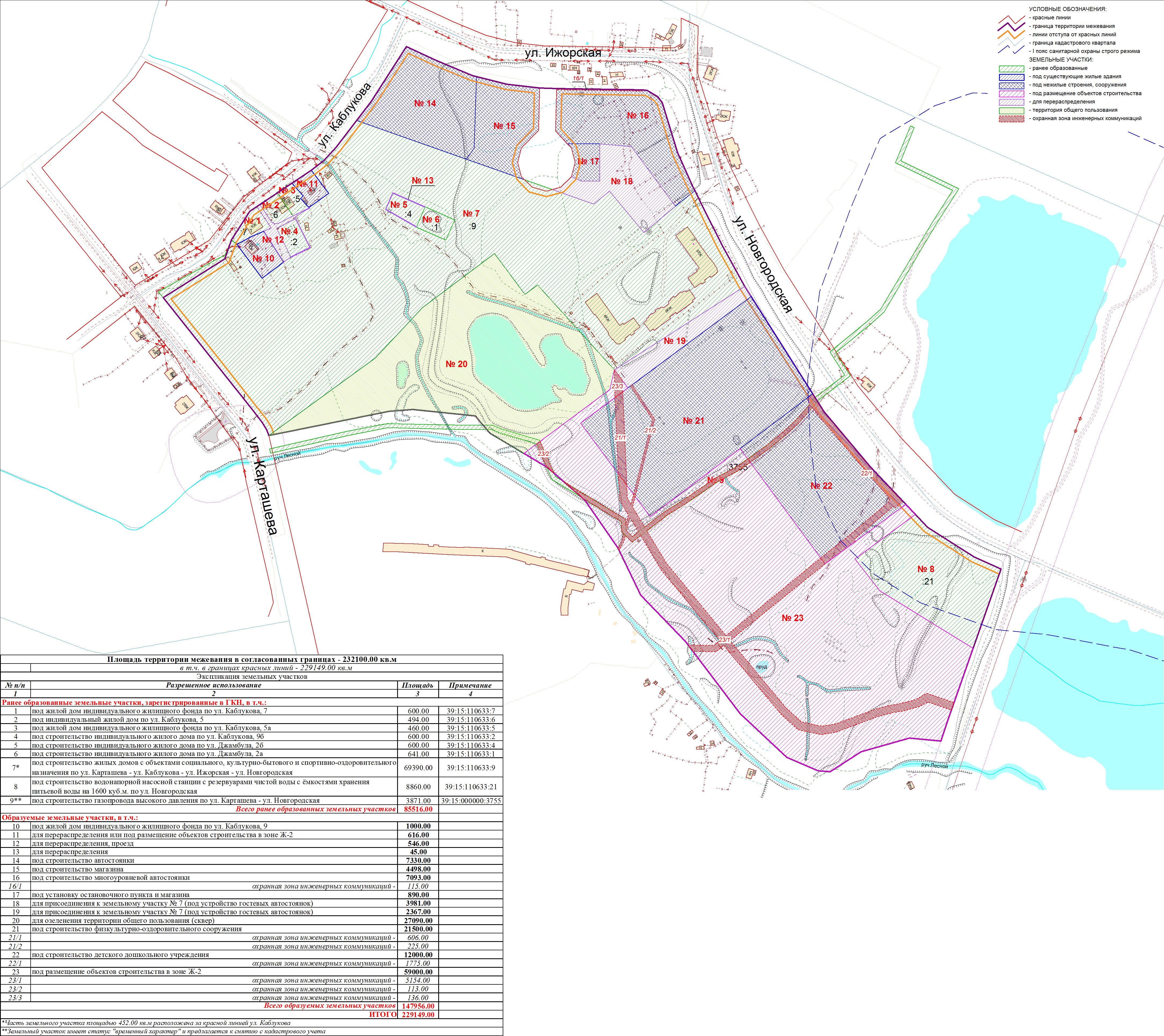
Task: Click the light green 'территория общего пользования' swatch
Action: point(1011,110)
